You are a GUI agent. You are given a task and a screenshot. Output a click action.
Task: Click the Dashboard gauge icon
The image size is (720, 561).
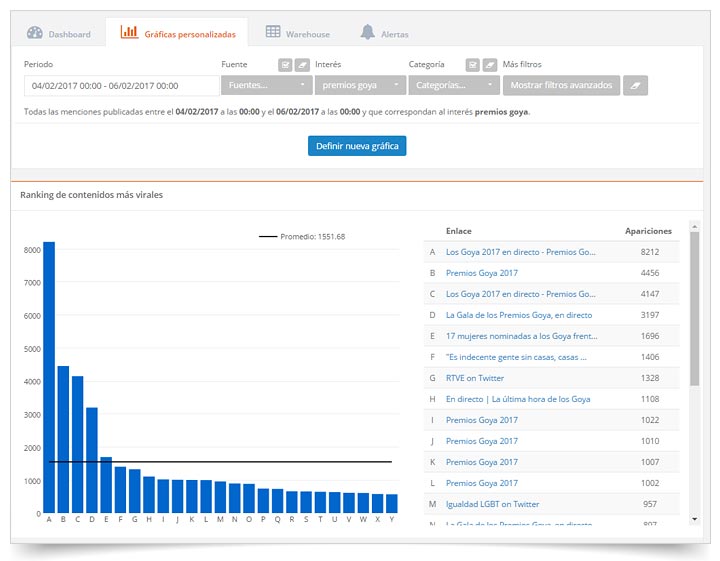pyautogui.click(x=35, y=33)
